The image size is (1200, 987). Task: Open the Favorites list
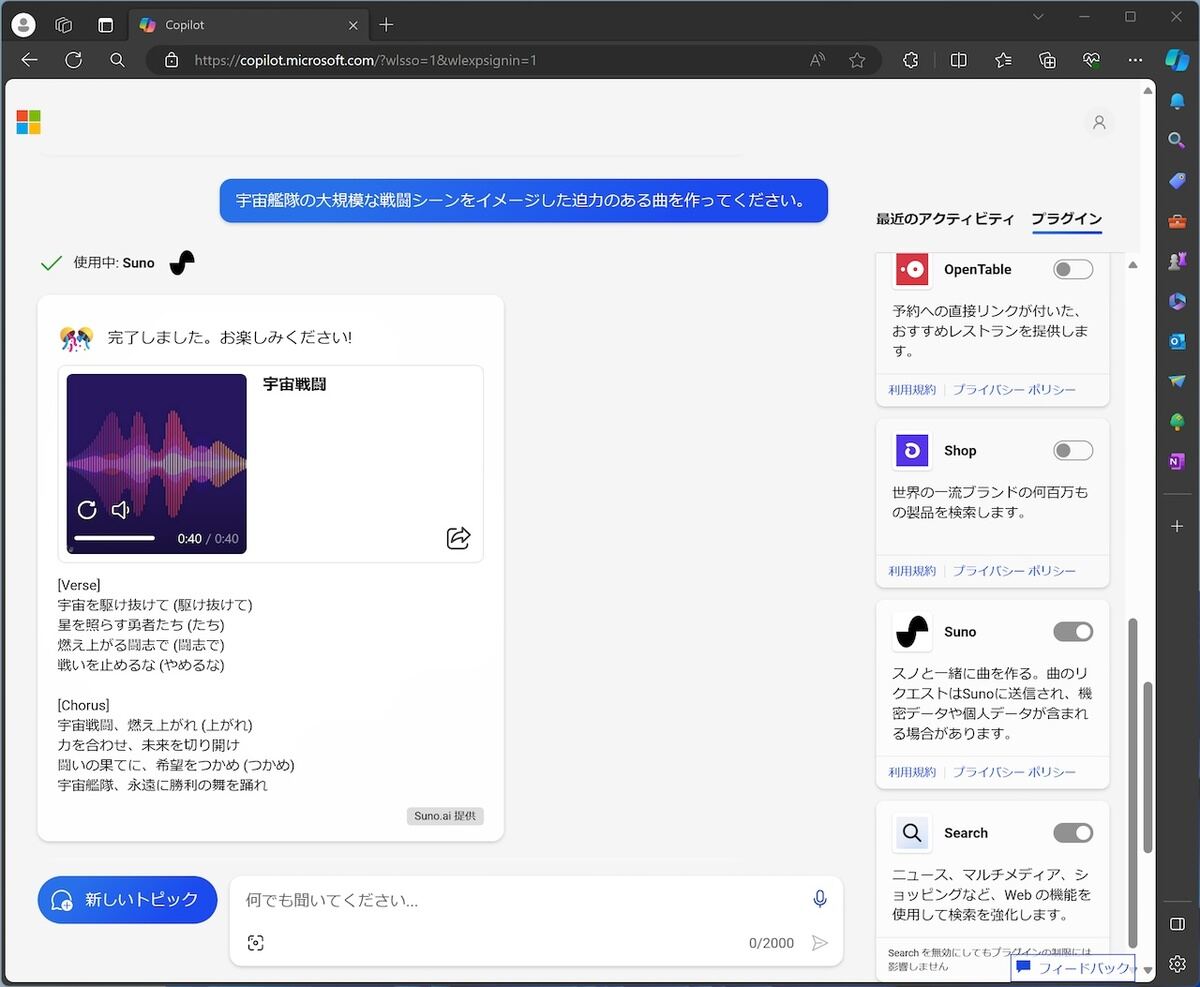[x=1003, y=60]
